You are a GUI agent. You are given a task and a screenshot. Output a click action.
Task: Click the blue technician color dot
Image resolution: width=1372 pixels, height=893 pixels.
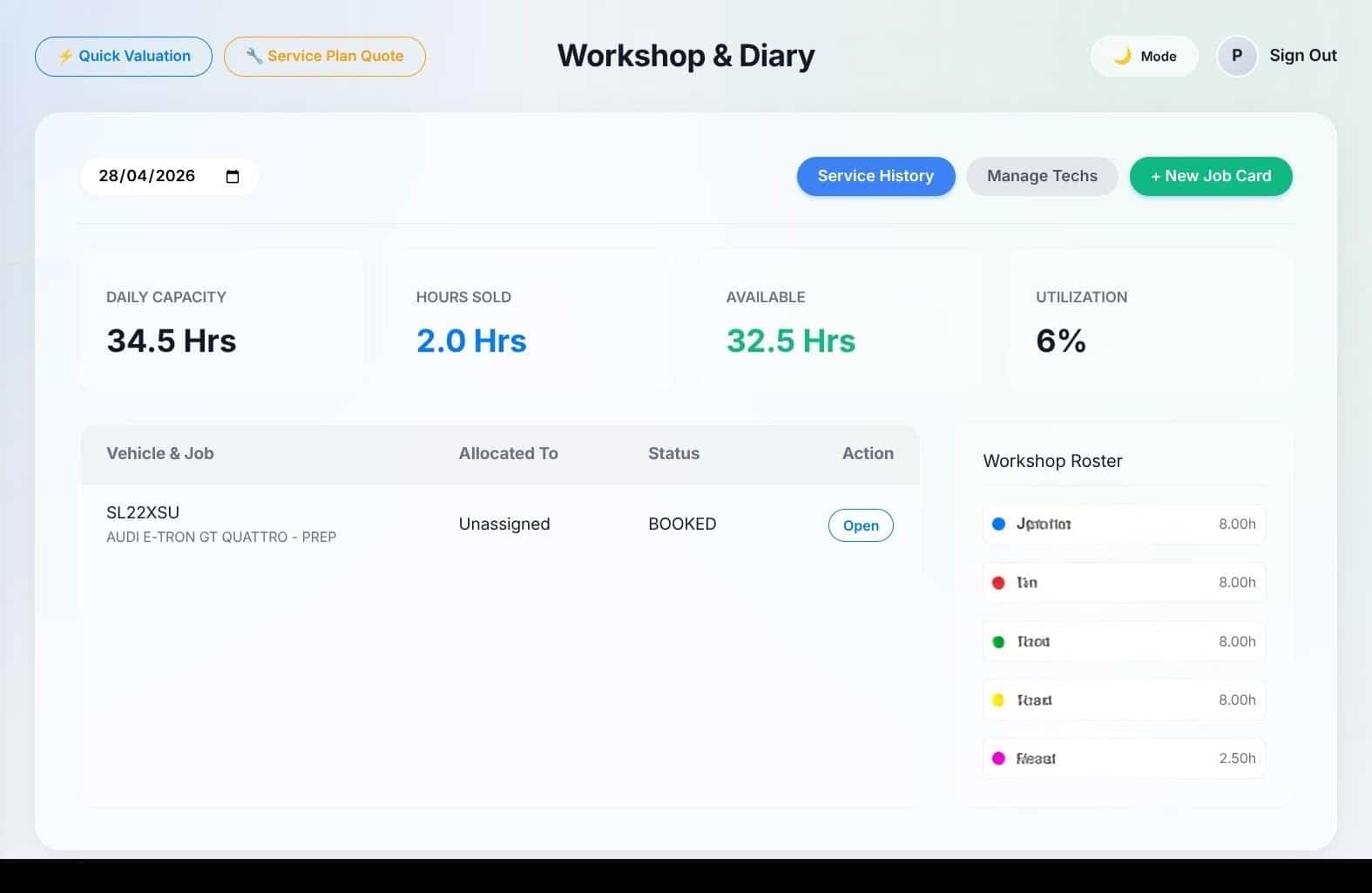coord(998,524)
